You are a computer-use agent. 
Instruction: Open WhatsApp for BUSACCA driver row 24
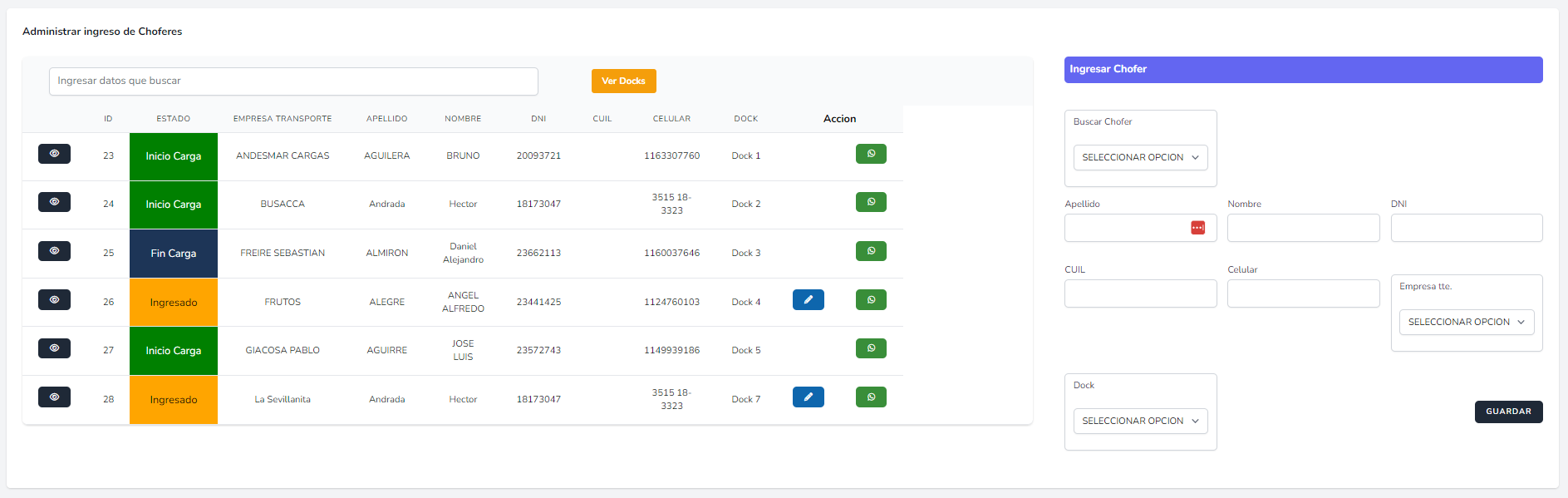pos(871,202)
